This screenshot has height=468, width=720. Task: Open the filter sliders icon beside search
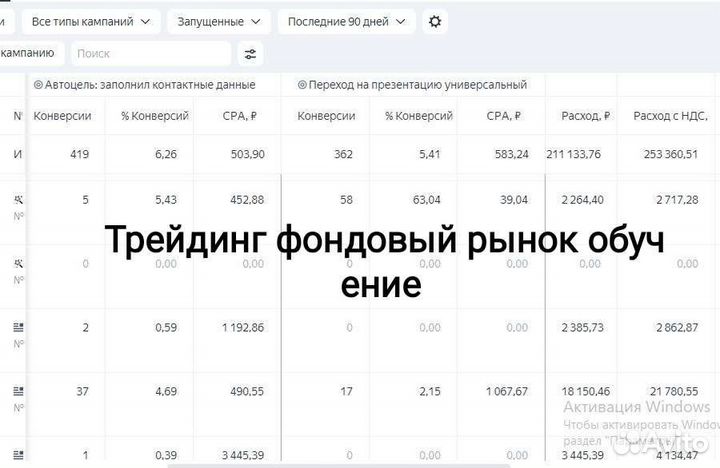pos(250,54)
